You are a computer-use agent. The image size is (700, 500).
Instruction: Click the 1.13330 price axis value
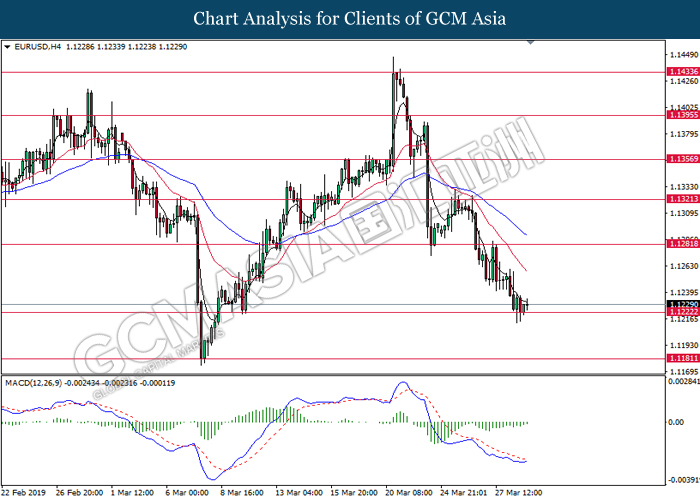(x=684, y=187)
